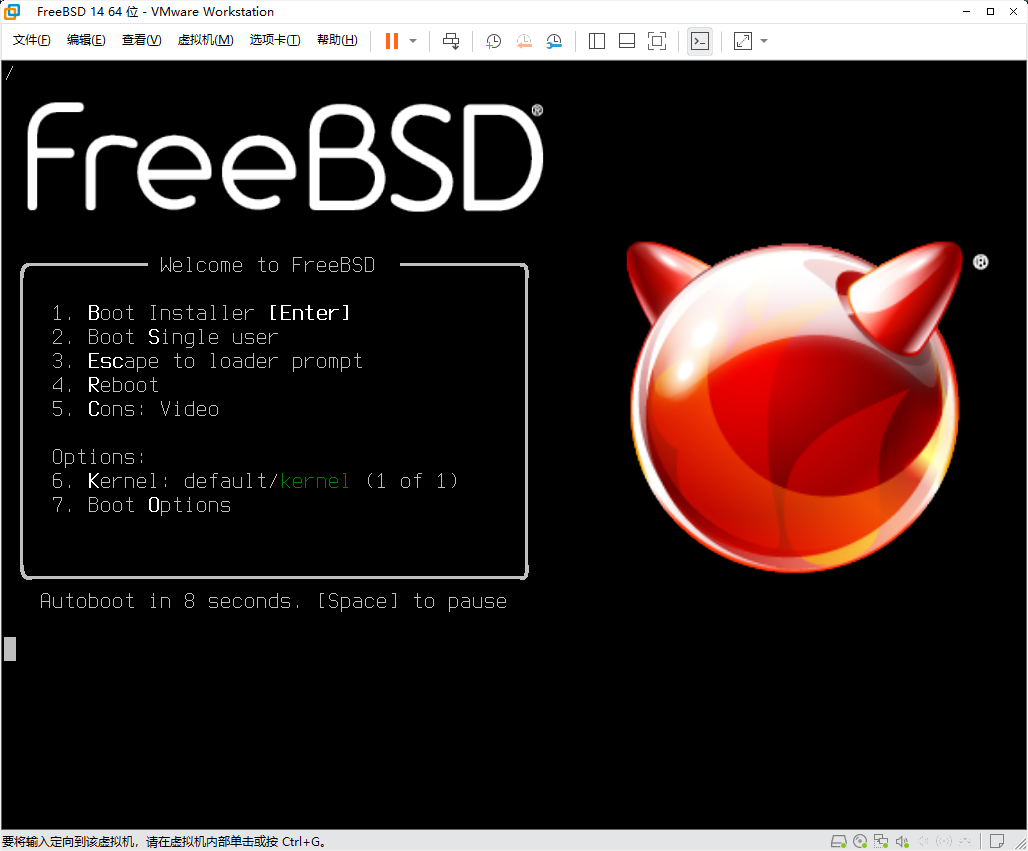
Task: Enter full screen mode icon
Action: point(657,41)
